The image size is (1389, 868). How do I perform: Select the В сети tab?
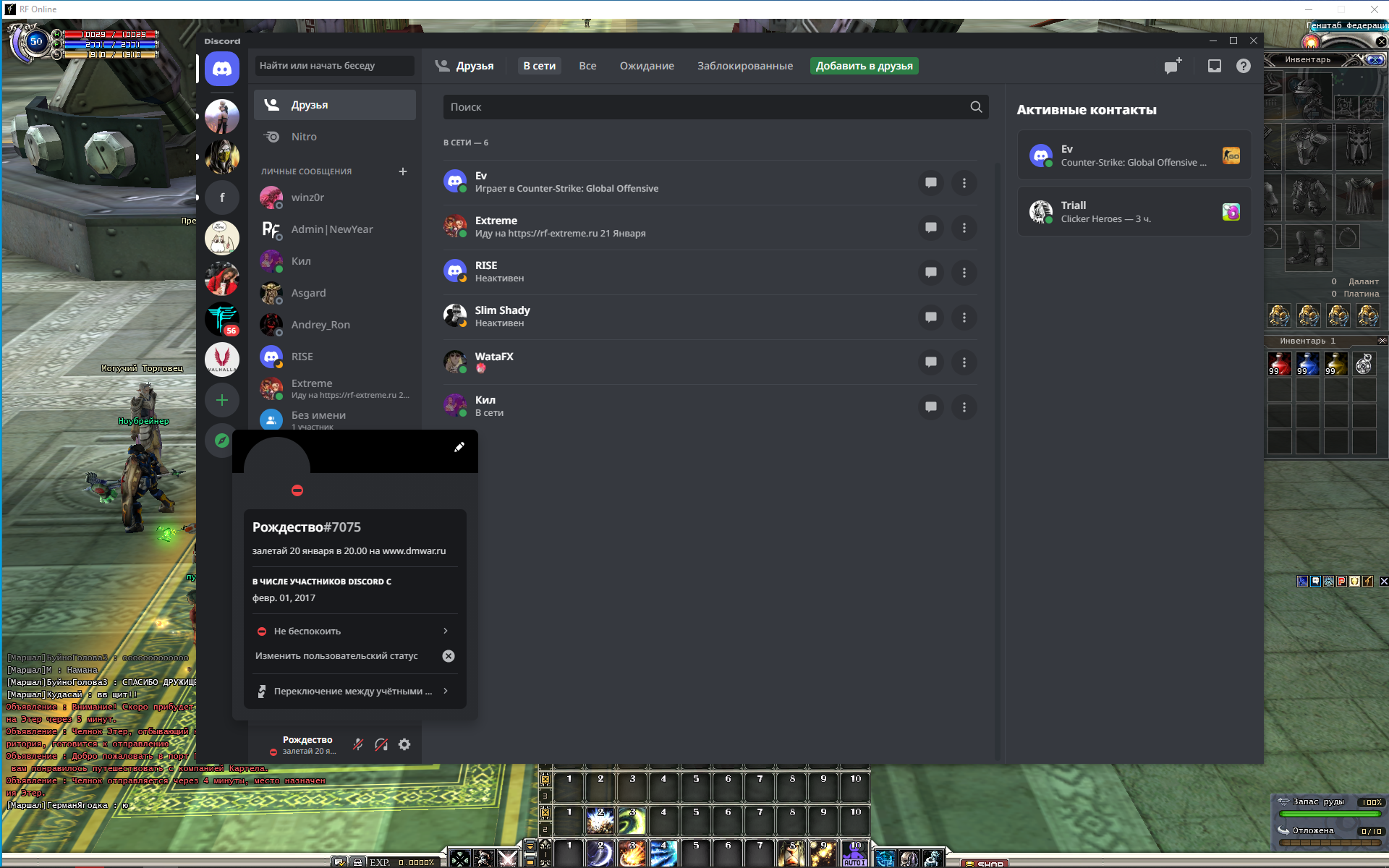click(540, 66)
